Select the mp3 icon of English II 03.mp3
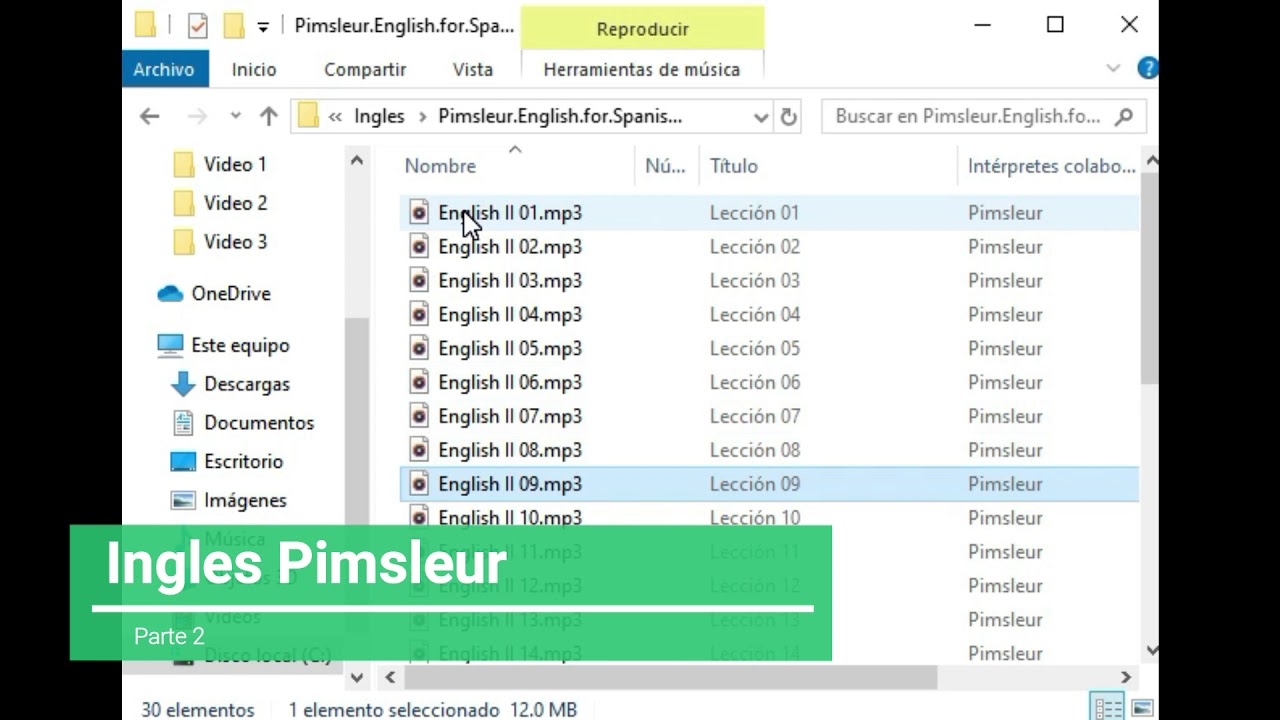This screenshot has width=1280, height=720. pyautogui.click(x=419, y=281)
